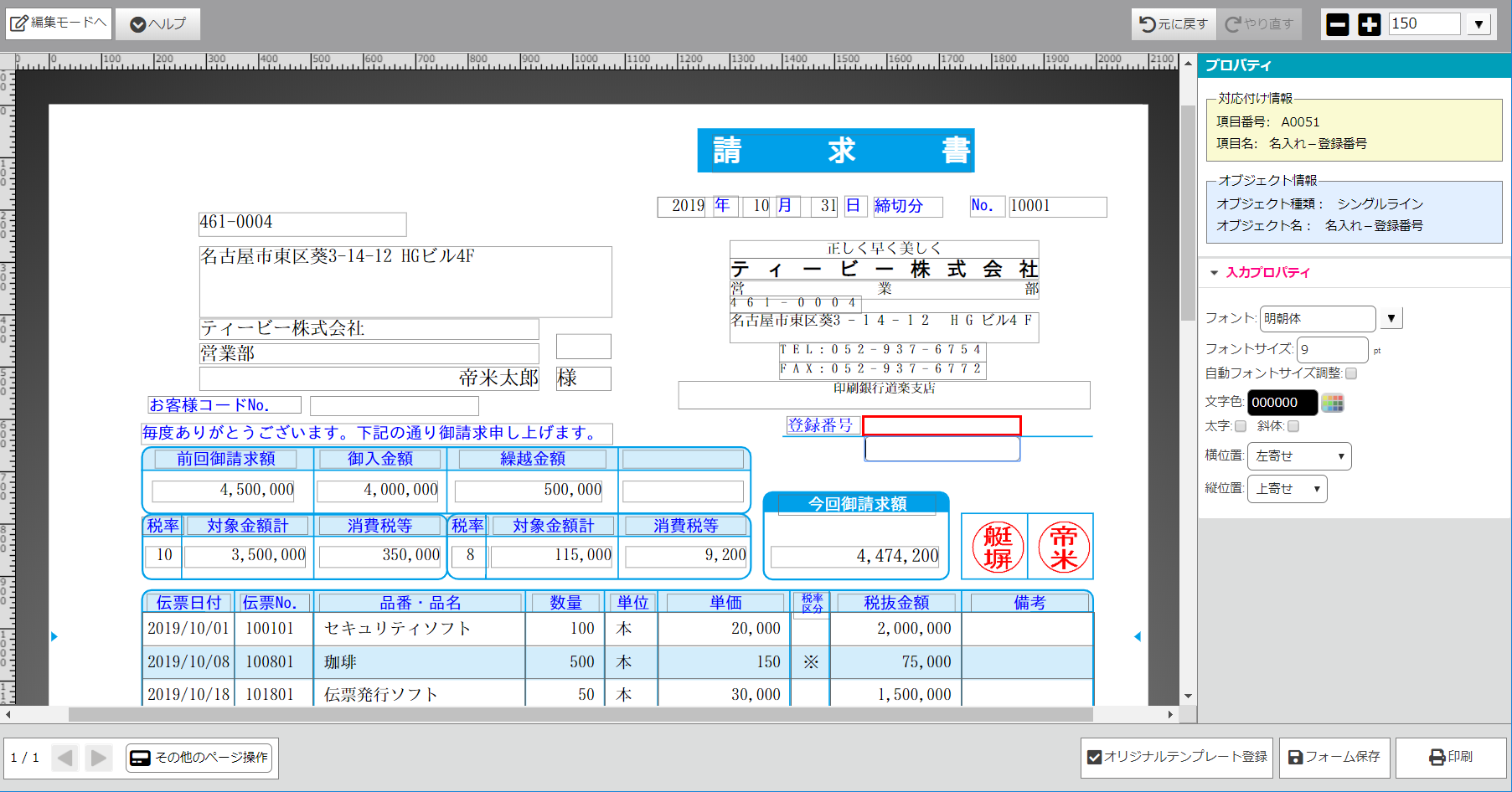This screenshot has height=792, width=1512.
Task: Collapse the 入力プロパティ section
Action: coord(1215,273)
